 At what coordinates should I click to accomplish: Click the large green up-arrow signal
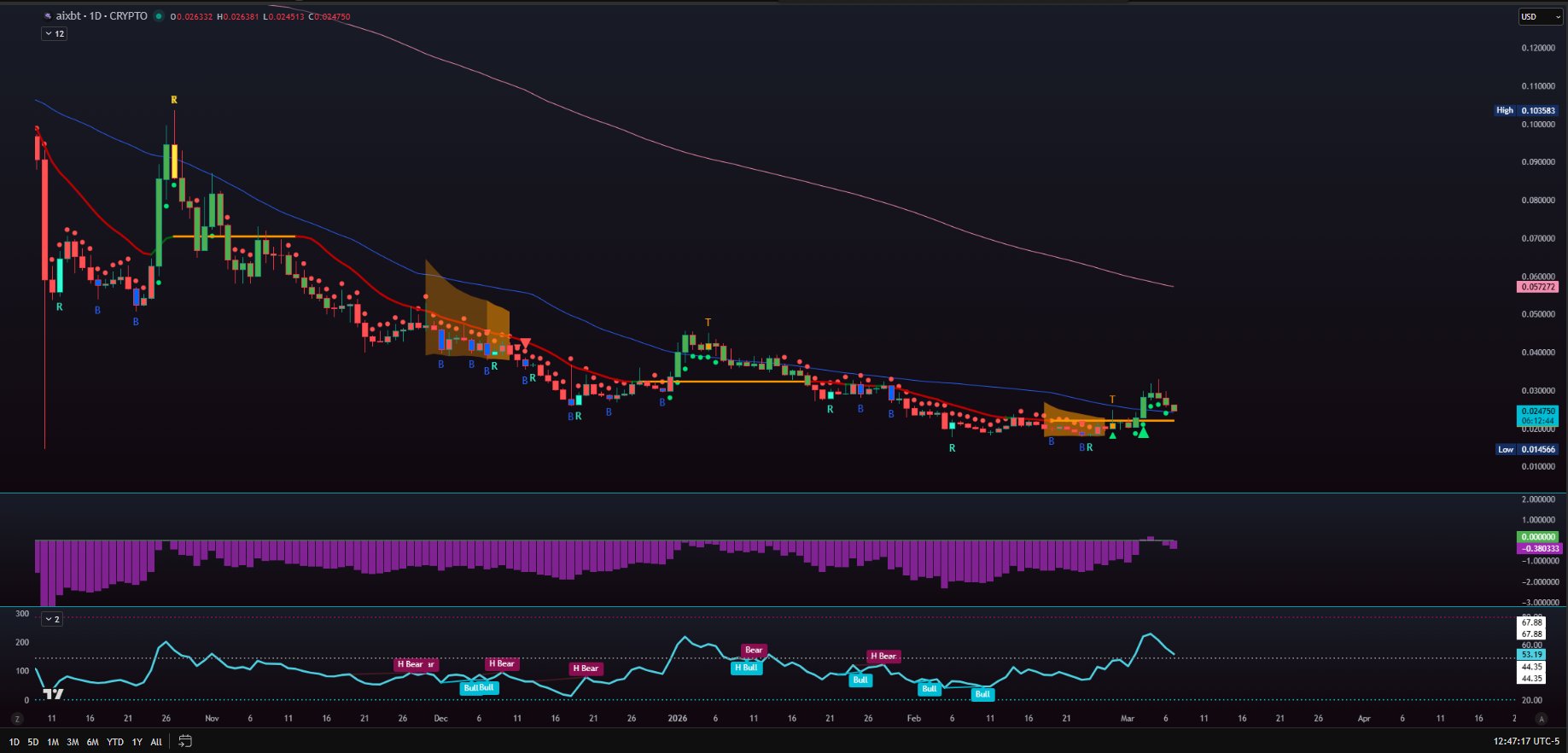(x=1143, y=433)
